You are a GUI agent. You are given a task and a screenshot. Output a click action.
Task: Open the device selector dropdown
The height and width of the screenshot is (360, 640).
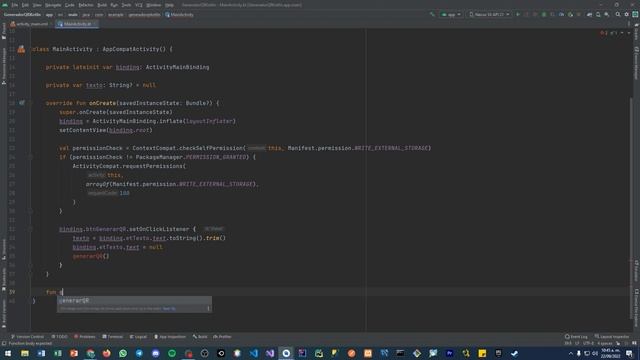pyautogui.click(x=489, y=14)
